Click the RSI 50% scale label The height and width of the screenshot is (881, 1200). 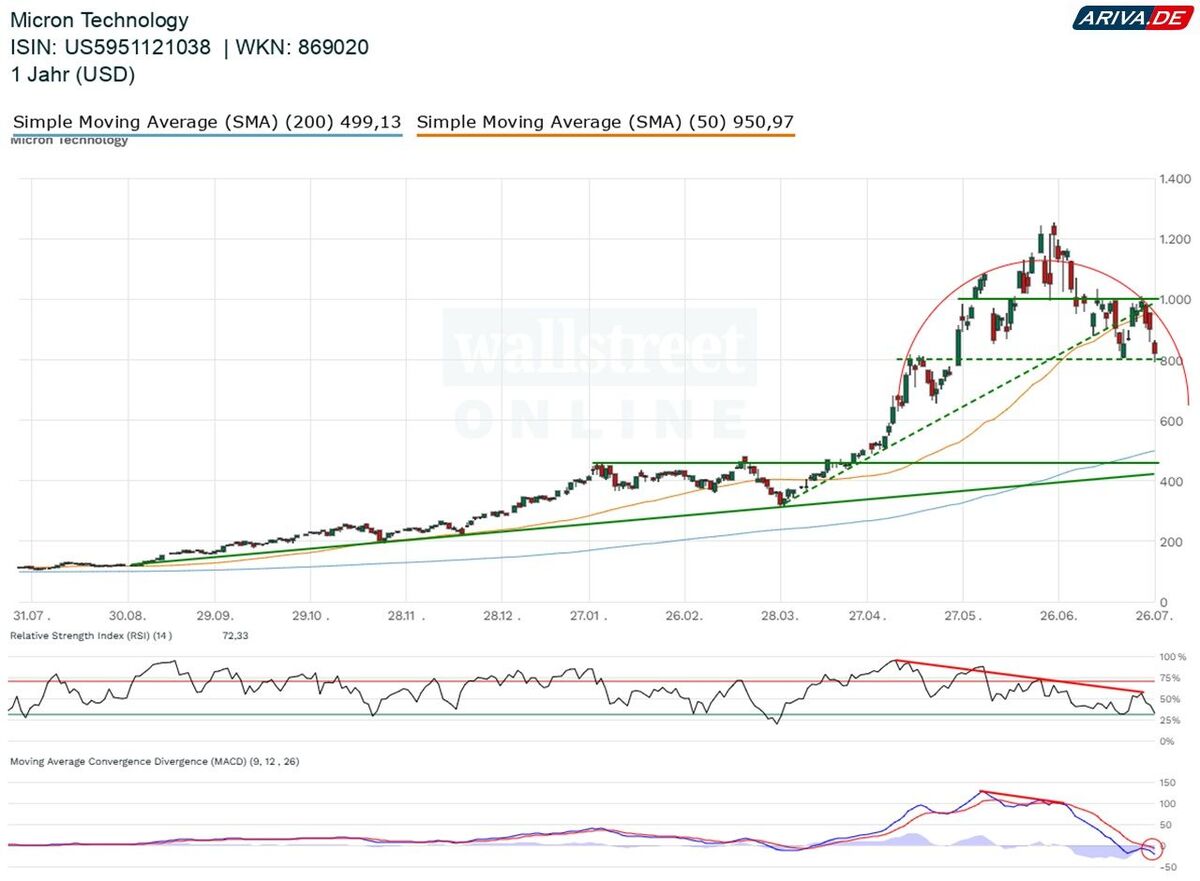point(1170,699)
